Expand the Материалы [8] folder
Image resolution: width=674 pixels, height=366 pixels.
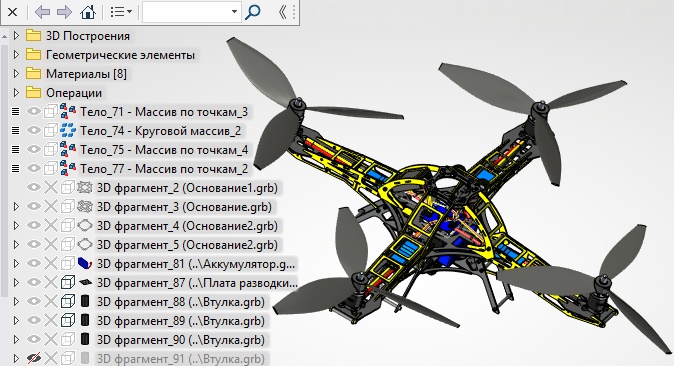click(x=16, y=74)
